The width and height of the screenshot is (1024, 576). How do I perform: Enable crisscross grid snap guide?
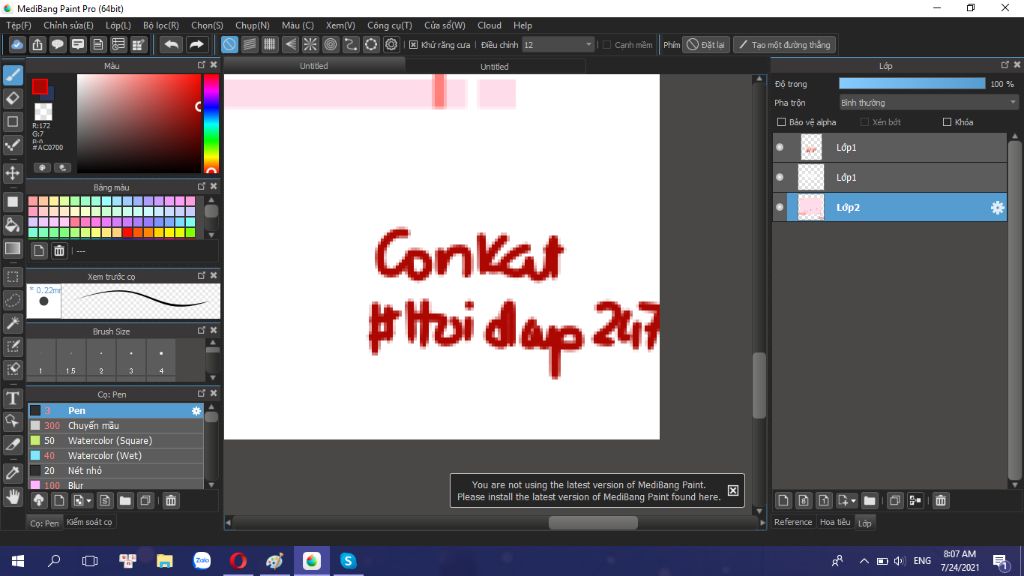pos(270,44)
